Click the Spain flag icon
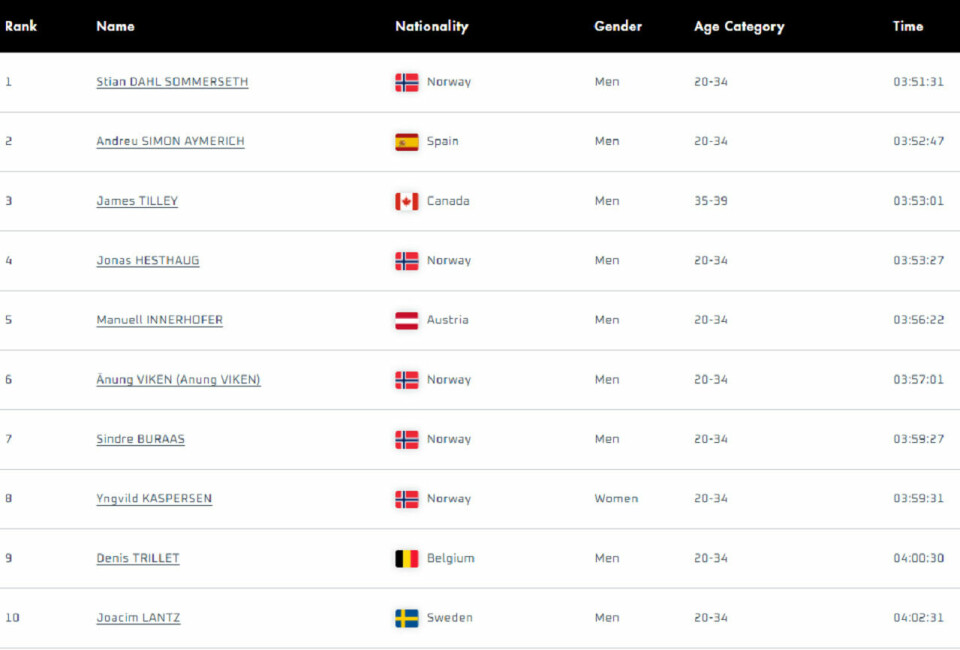This screenshot has height=650, width=960. coord(407,142)
